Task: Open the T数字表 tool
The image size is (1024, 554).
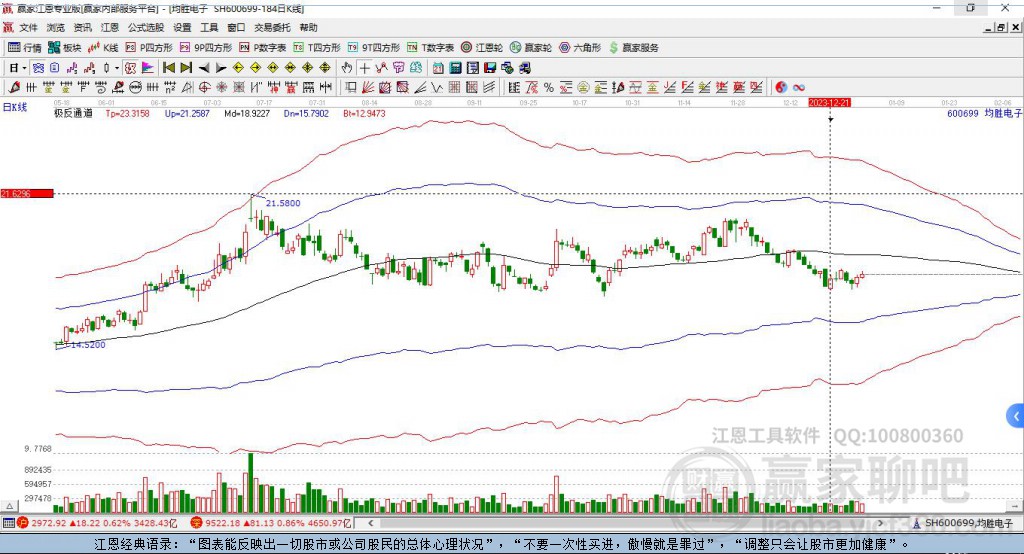Action: (x=430, y=48)
